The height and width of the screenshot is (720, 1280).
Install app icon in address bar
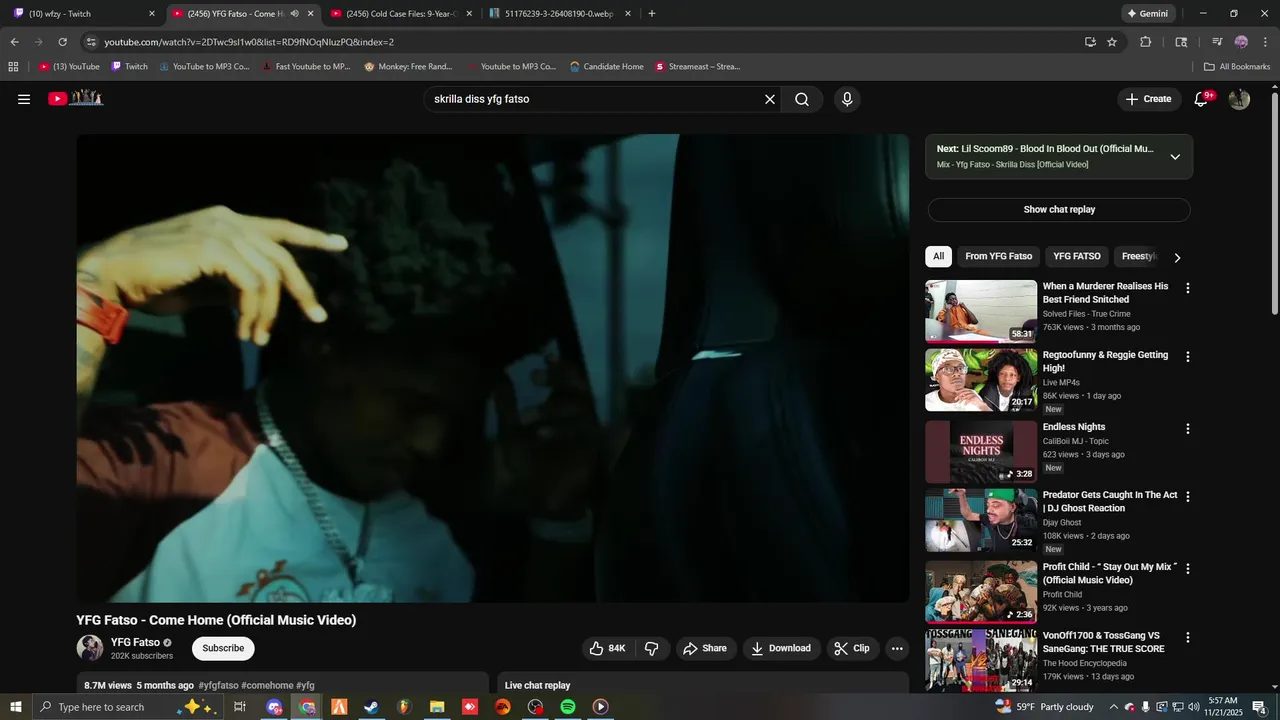1090,42
